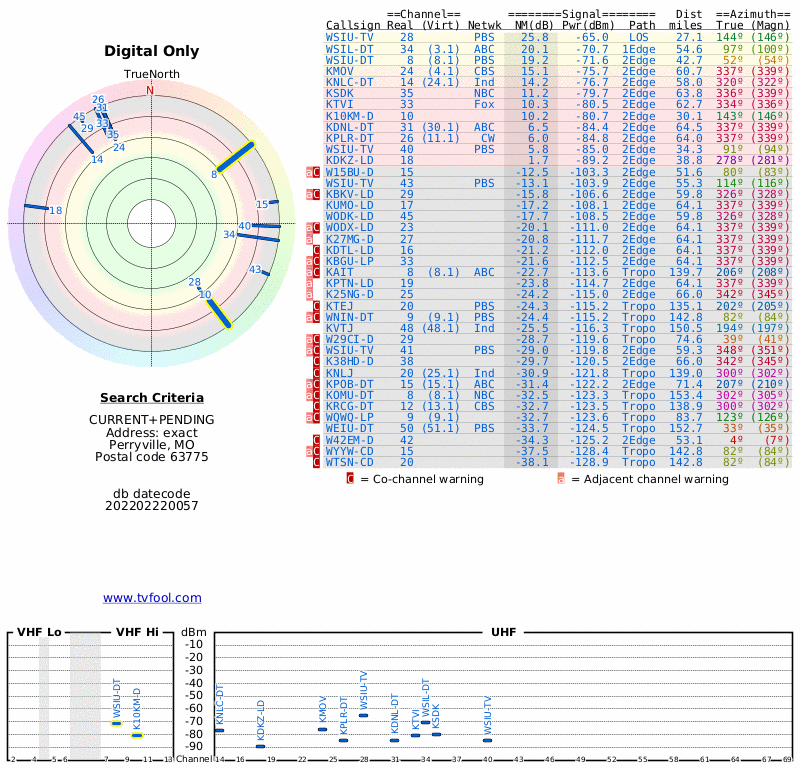Select the 'C' warning icon beside KRCG-DT
800x768 pixels.
316,406
